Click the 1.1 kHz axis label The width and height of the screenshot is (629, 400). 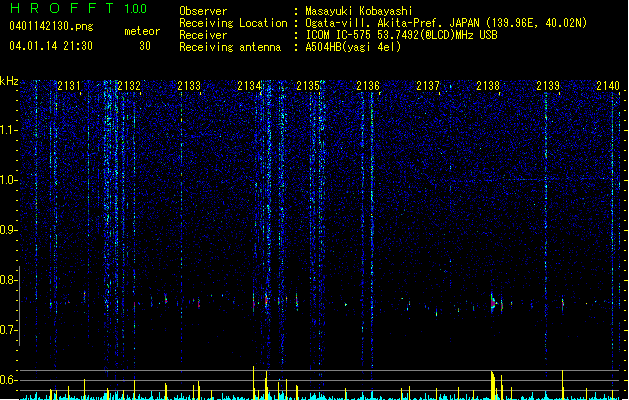(8, 130)
